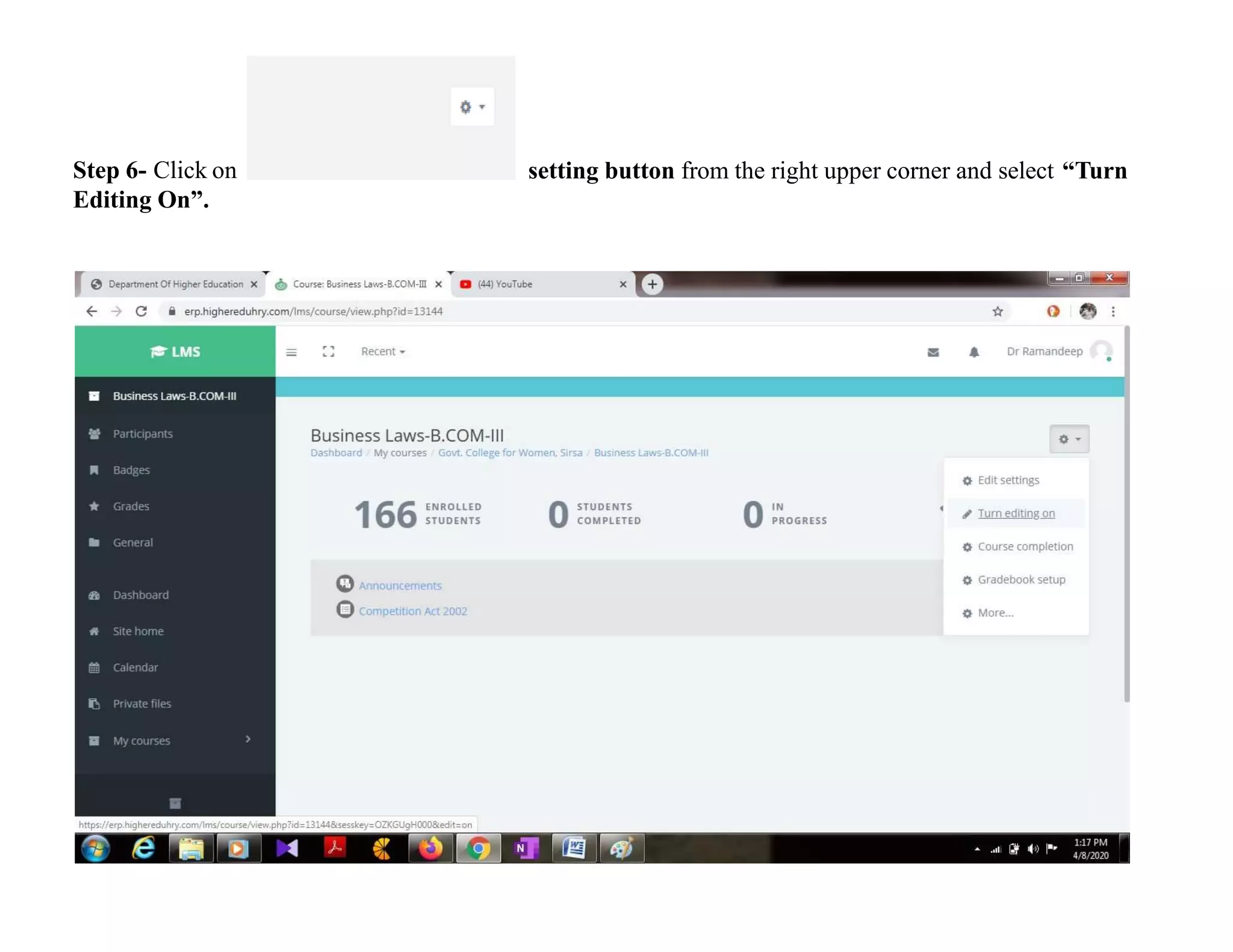Expand the Recent dropdown
This screenshot has height=952, width=1233.
point(383,351)
